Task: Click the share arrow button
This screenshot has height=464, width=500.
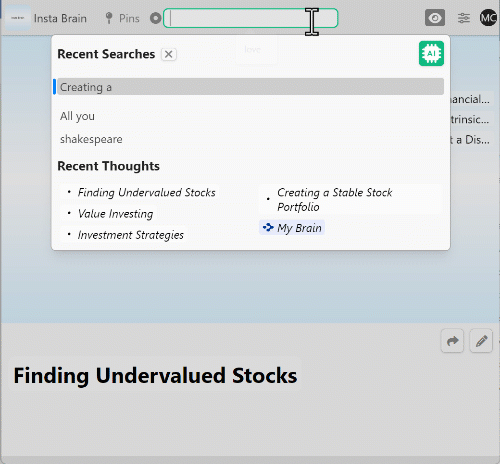Action: click(452, 341)
